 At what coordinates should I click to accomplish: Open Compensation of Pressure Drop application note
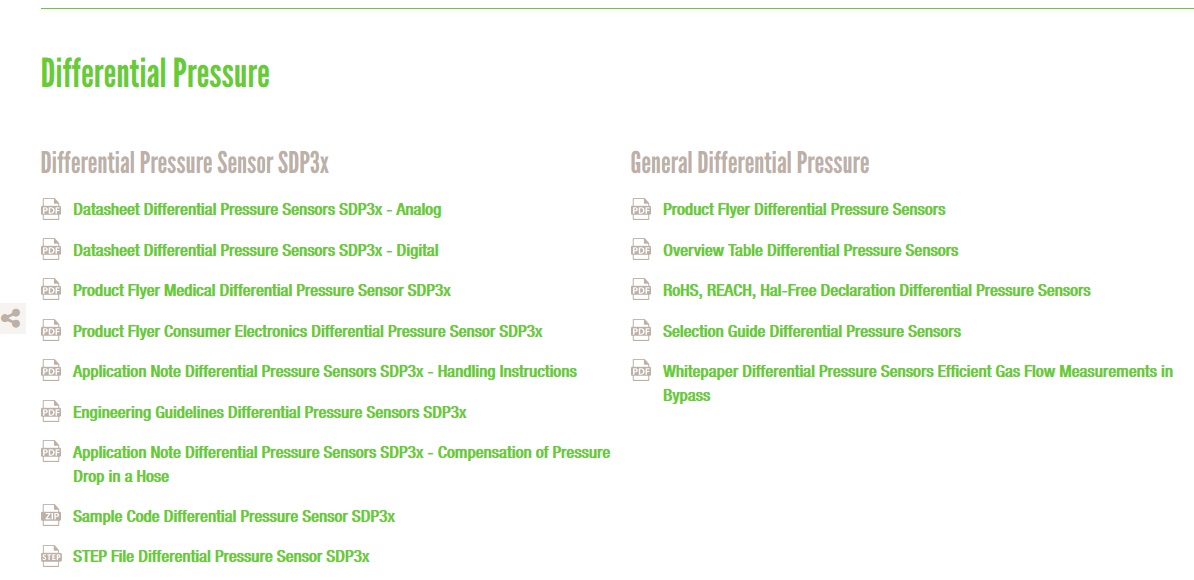341,453
